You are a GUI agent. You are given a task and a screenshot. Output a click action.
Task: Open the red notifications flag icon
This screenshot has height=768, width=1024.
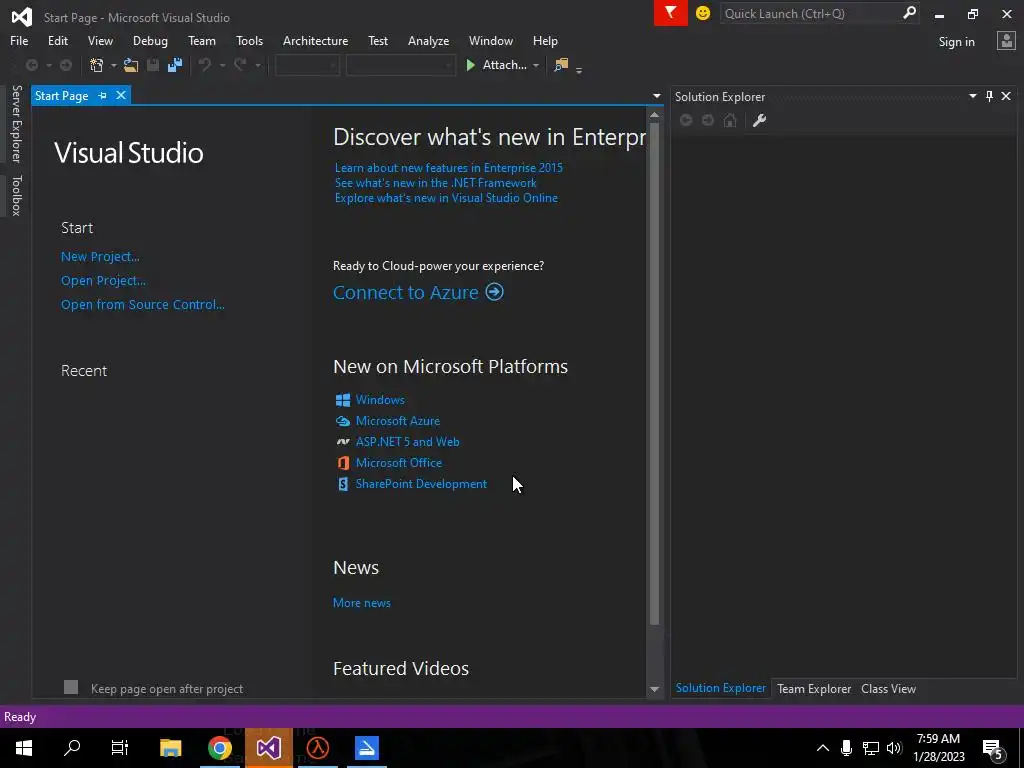pos(671,13)
